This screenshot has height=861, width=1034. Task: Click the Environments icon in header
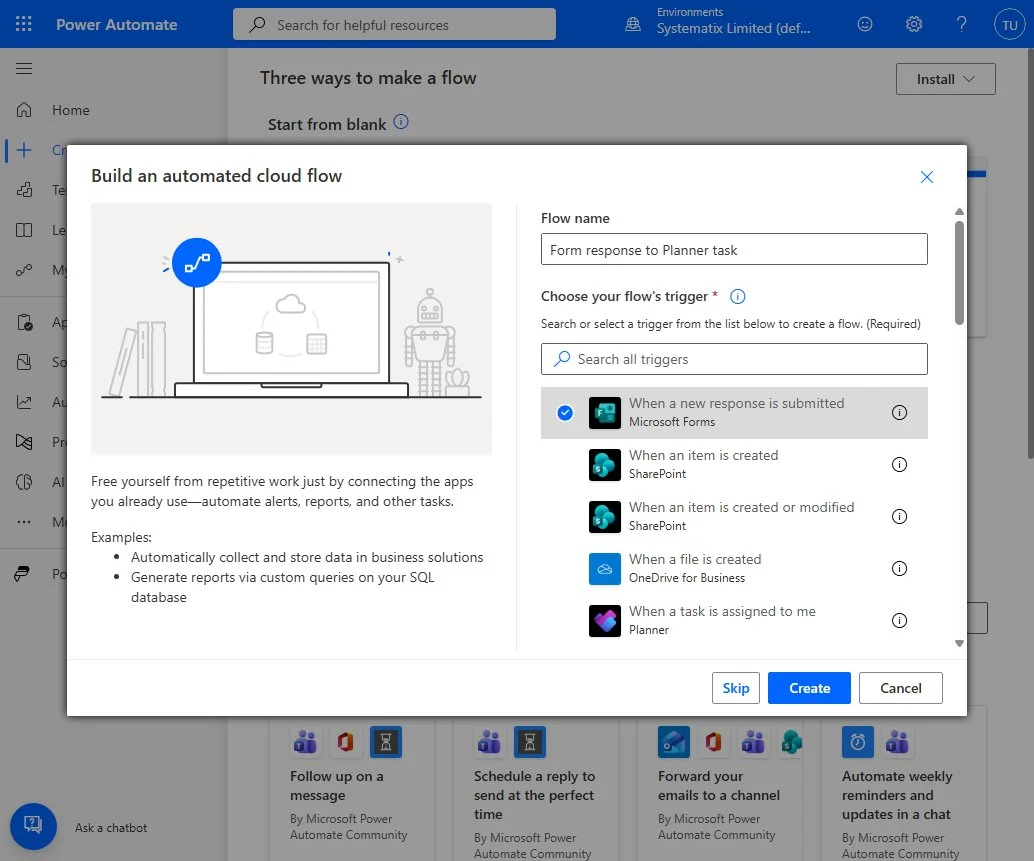pos(632,24)
